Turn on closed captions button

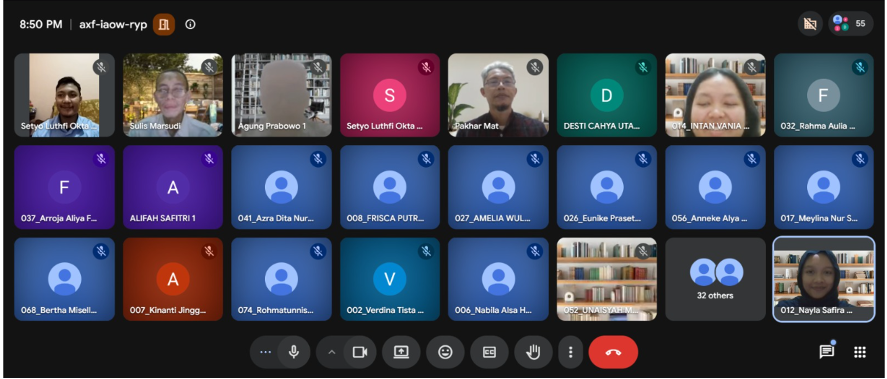coord(489,352)
